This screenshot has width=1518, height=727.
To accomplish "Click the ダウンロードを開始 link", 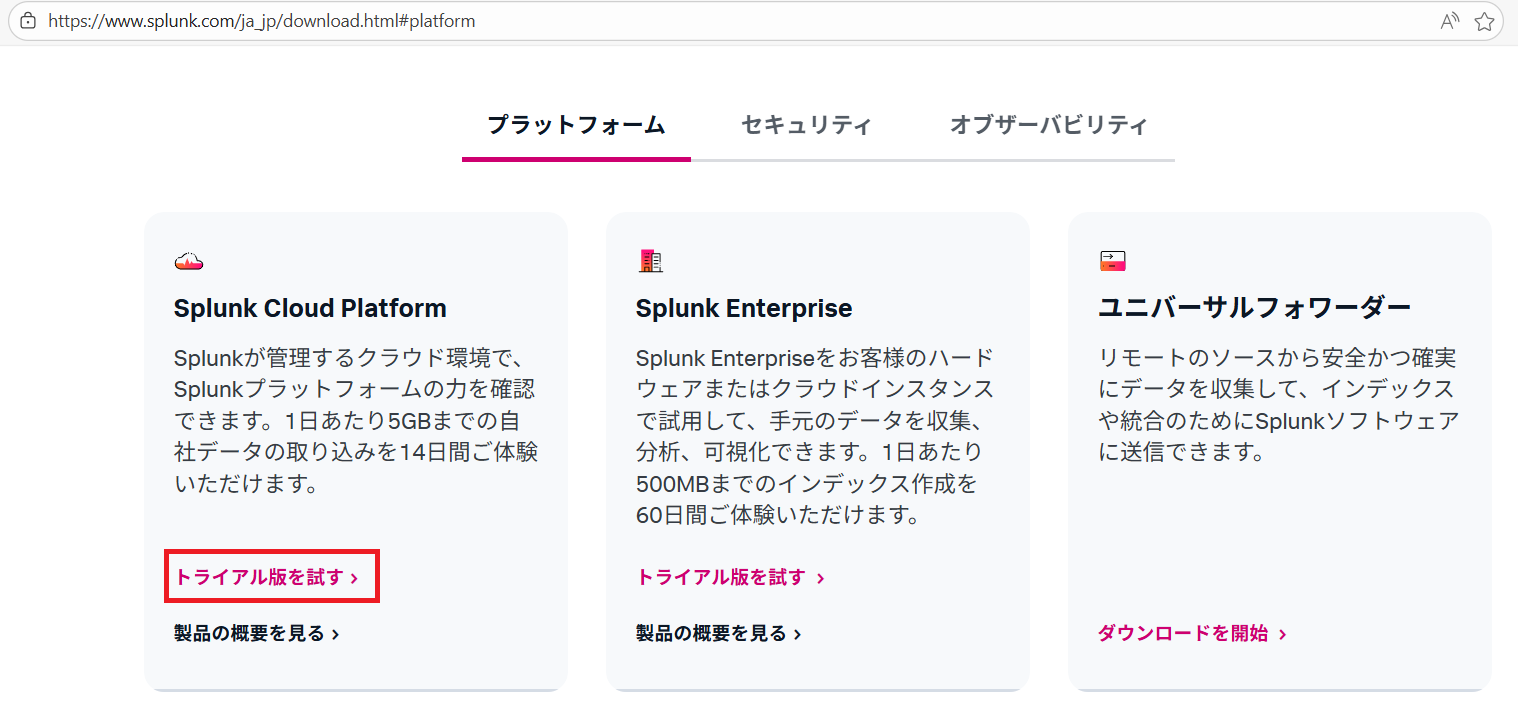I will pyautogui.click(x=1191, y=633).
